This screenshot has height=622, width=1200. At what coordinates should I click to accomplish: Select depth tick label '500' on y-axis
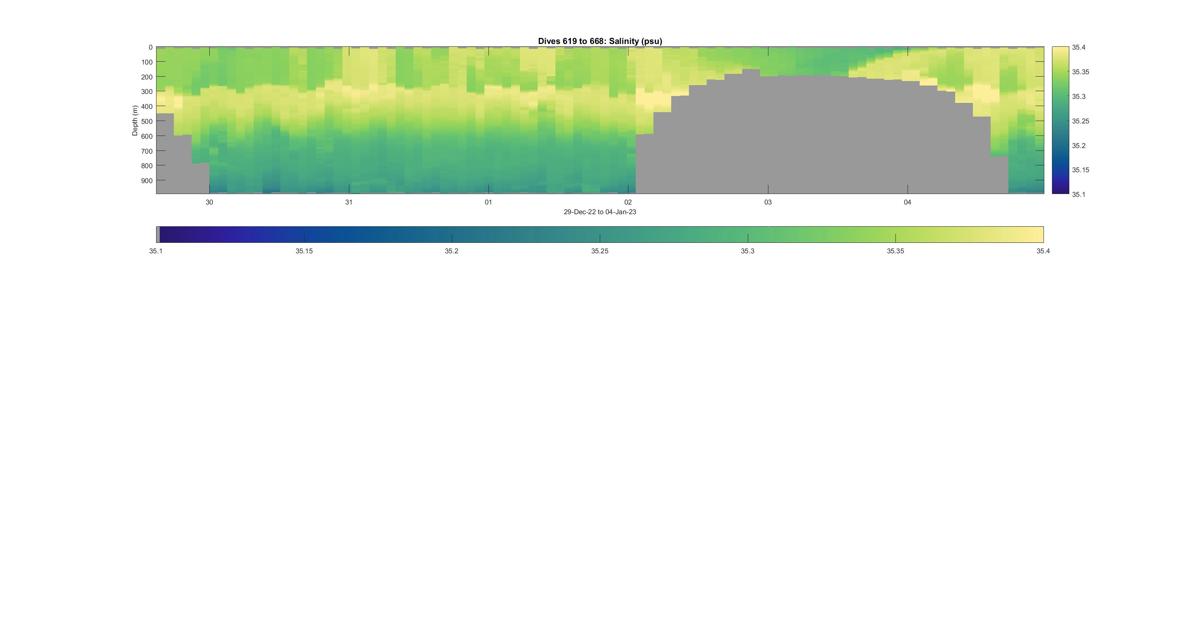coord(146,122)
